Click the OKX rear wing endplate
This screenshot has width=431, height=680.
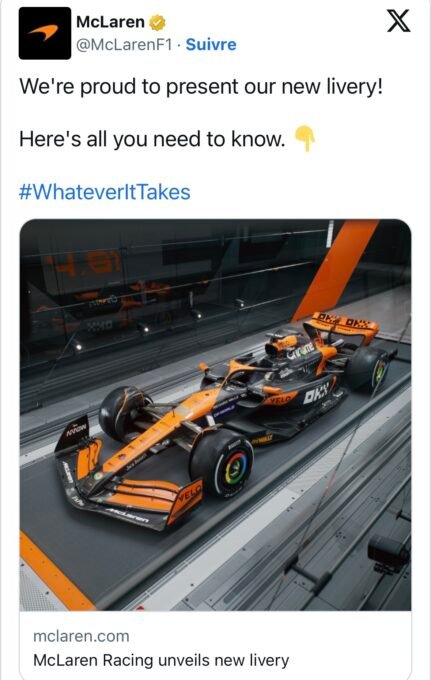pyautogui.click(x=343, y=322)
